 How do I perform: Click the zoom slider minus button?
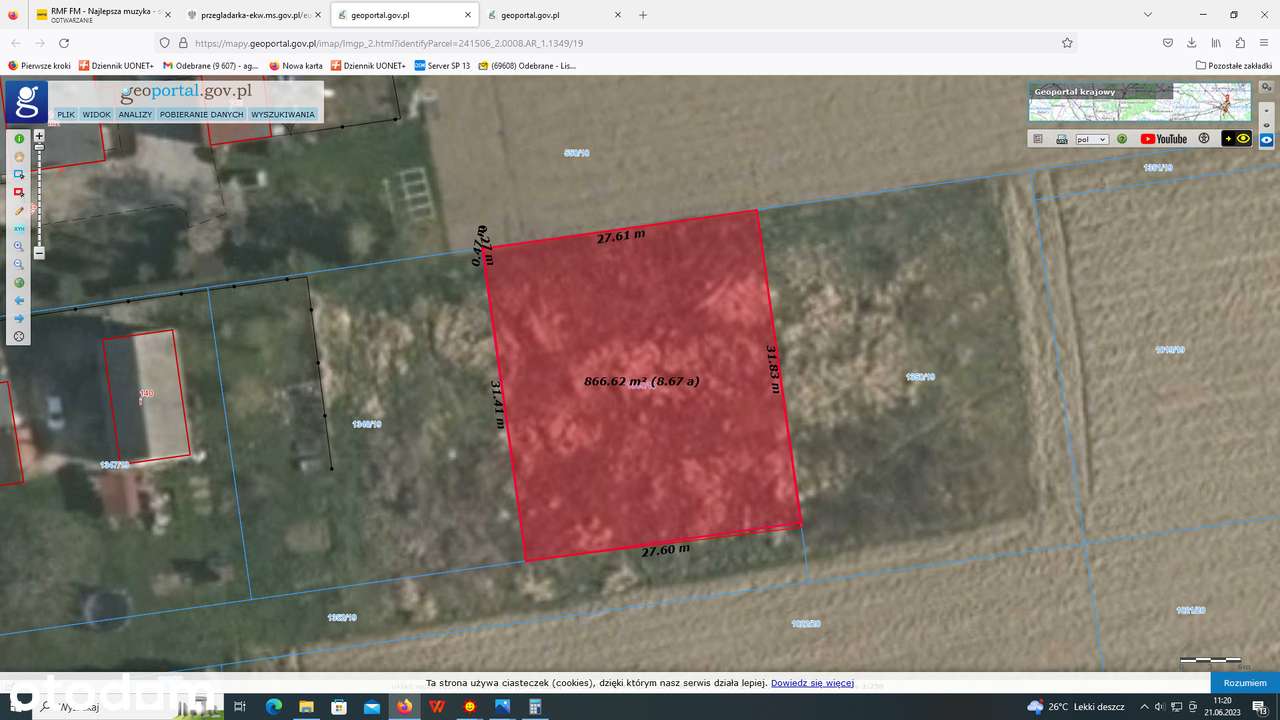click(39, 253)
